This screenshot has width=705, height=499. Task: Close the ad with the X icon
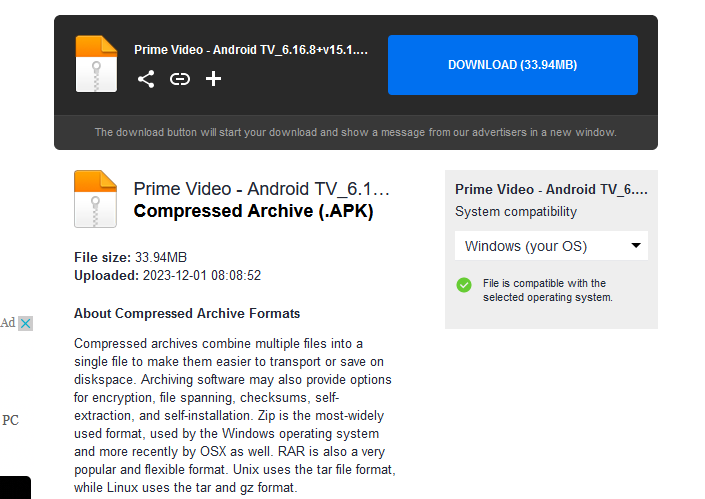coord(26,323)
